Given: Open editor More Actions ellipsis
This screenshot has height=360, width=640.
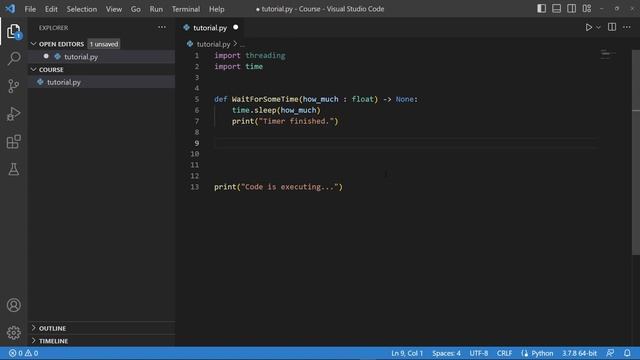Looking at the screenshot, I should point(627,27).
